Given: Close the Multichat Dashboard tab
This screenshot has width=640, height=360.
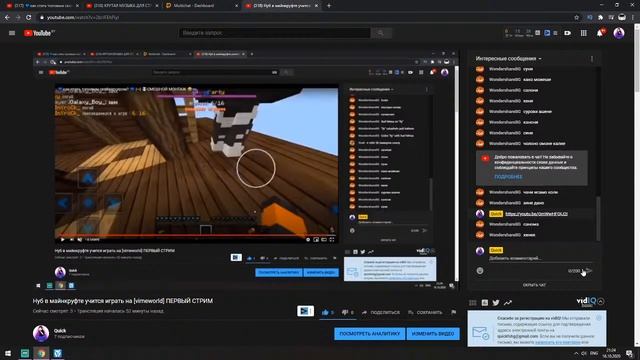Looking at the screenshot, I should (236, 6).
